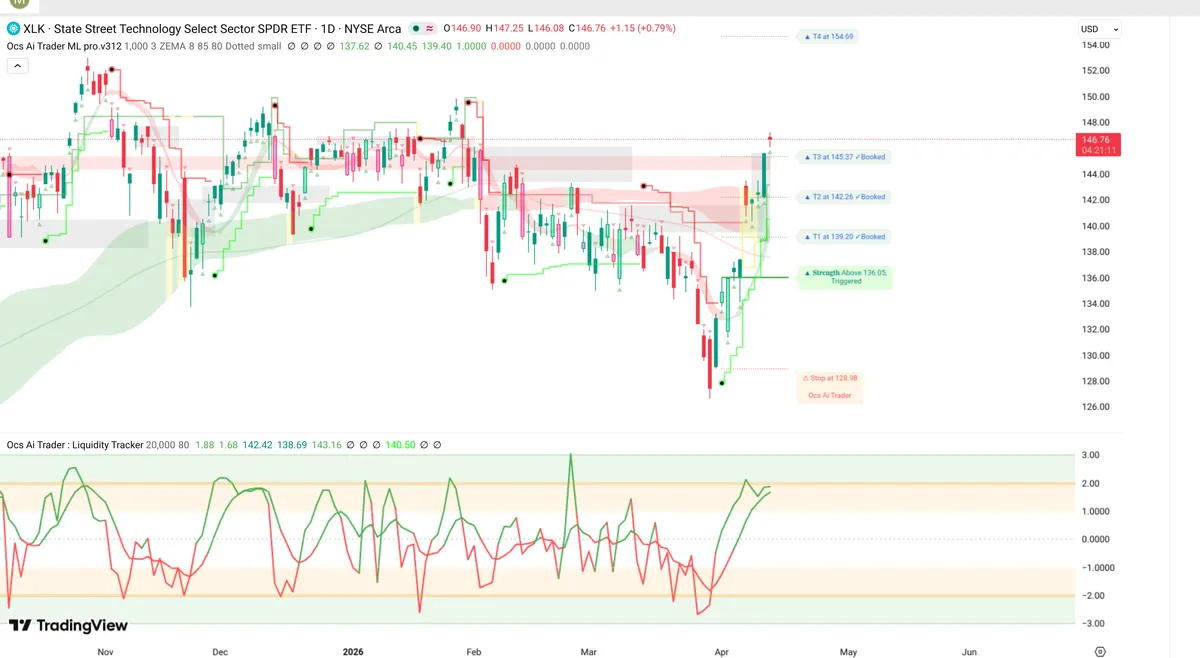Click the T4 at 154.69 target label

click(x=827, y=36)
